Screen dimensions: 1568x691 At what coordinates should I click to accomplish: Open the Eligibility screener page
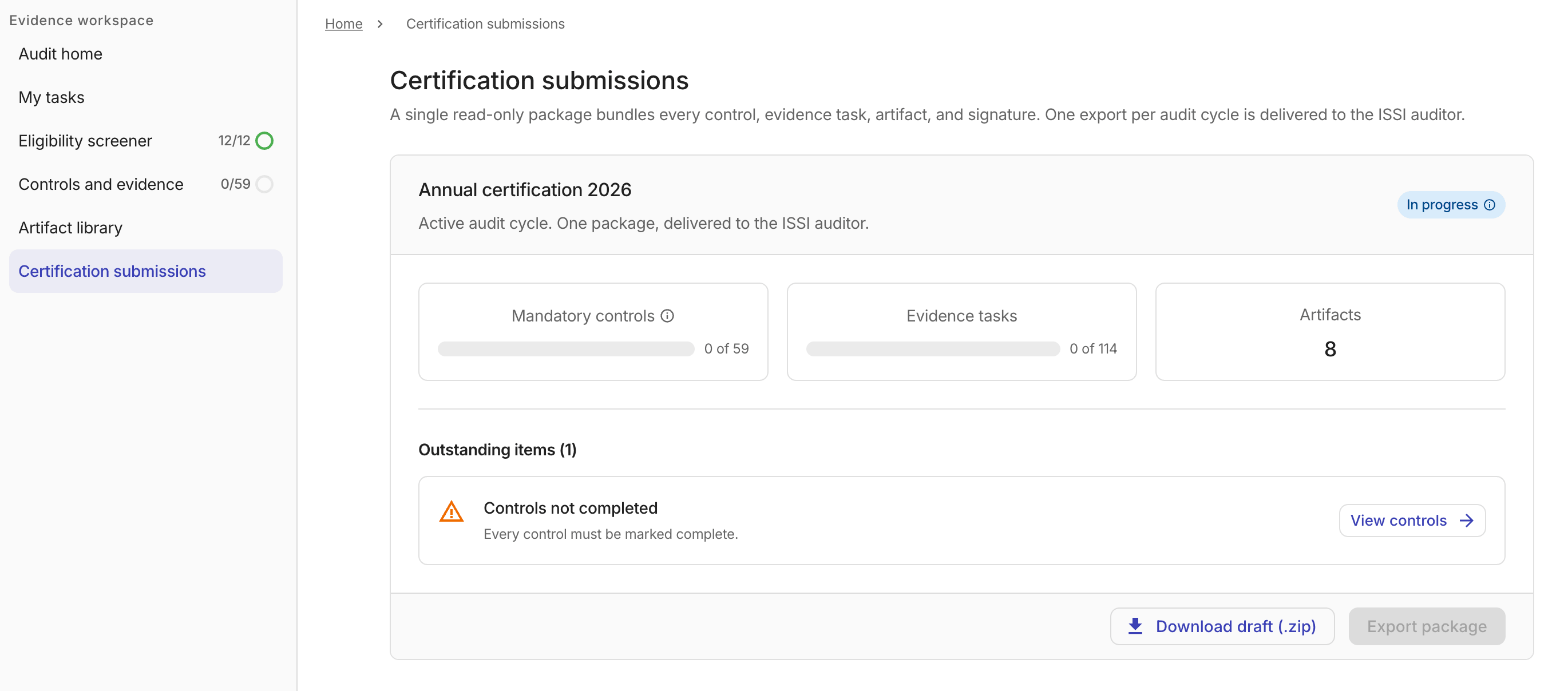pyautogui.click(x=145, y=141)
